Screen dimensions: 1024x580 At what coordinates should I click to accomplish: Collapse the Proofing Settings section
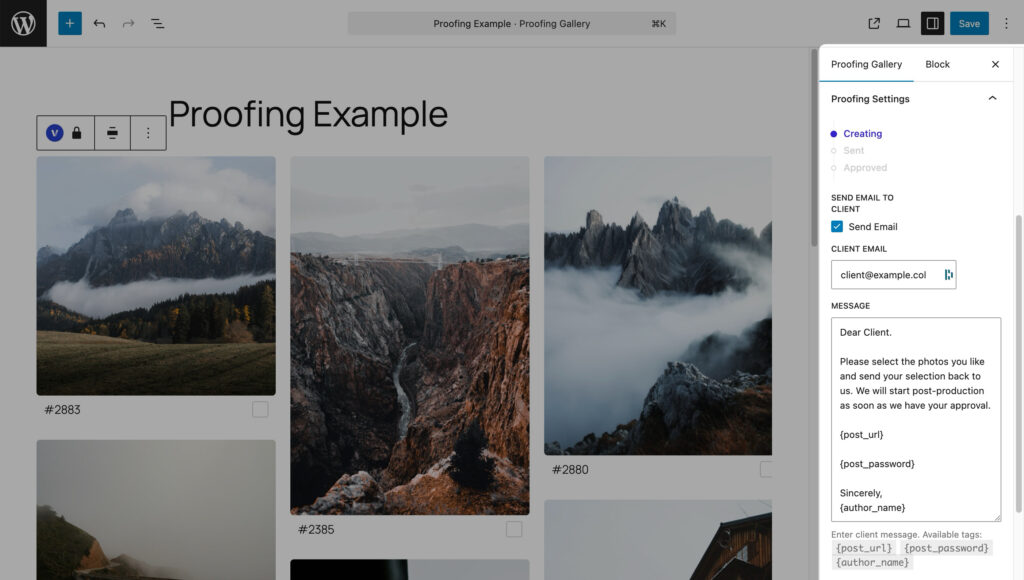(x=992, y=99)
